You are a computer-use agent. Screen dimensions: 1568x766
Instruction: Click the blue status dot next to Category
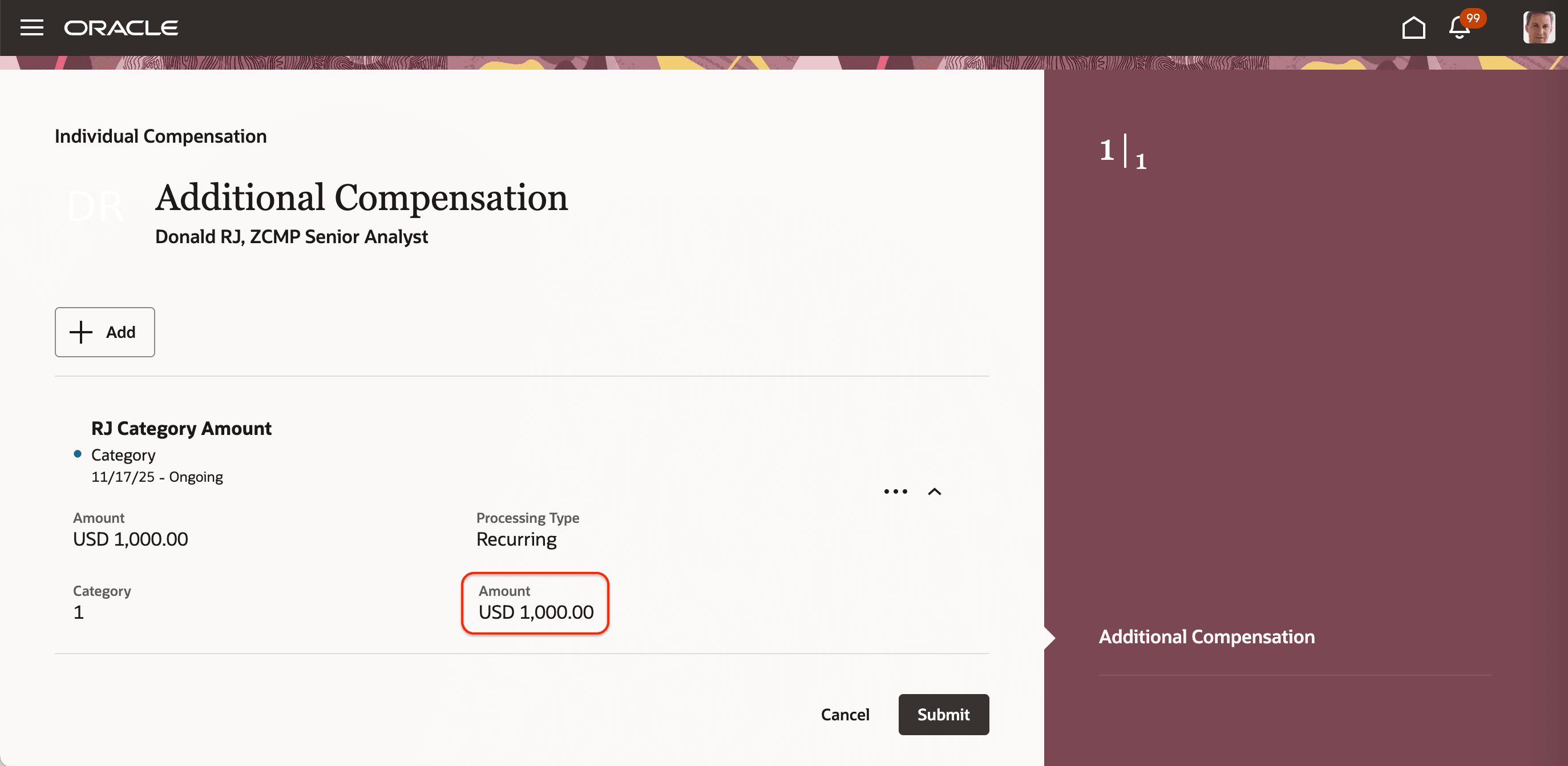78,453
